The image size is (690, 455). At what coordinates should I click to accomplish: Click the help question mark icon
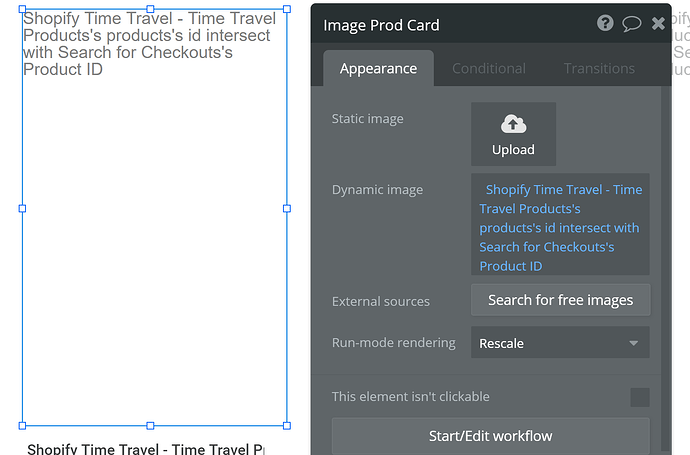coord(605,23)
